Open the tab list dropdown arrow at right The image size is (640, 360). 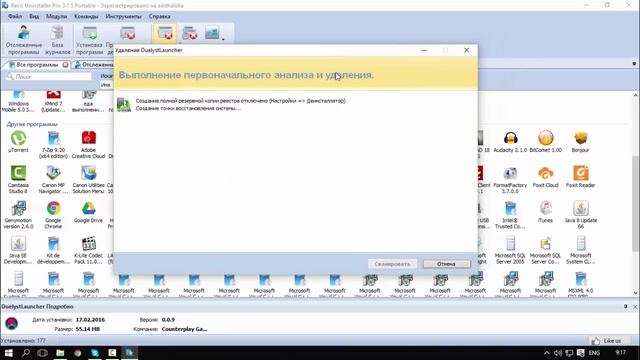pos(634,64)
